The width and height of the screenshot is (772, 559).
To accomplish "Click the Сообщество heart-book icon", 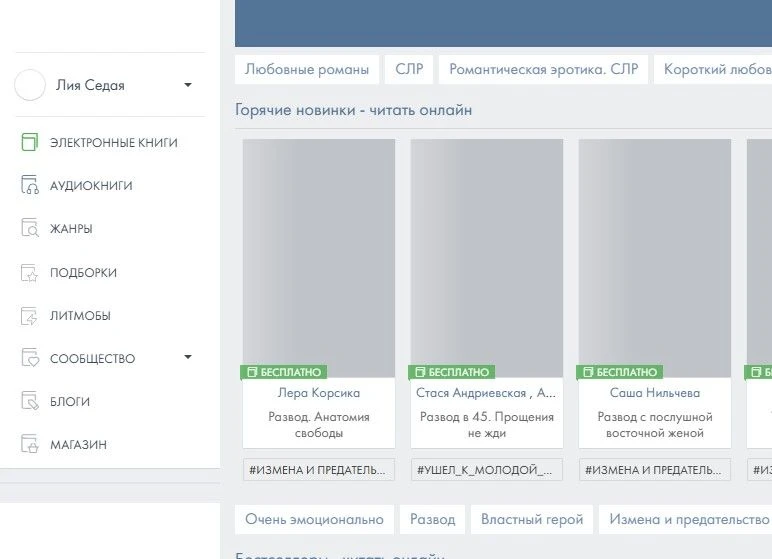I will (30, 358).
